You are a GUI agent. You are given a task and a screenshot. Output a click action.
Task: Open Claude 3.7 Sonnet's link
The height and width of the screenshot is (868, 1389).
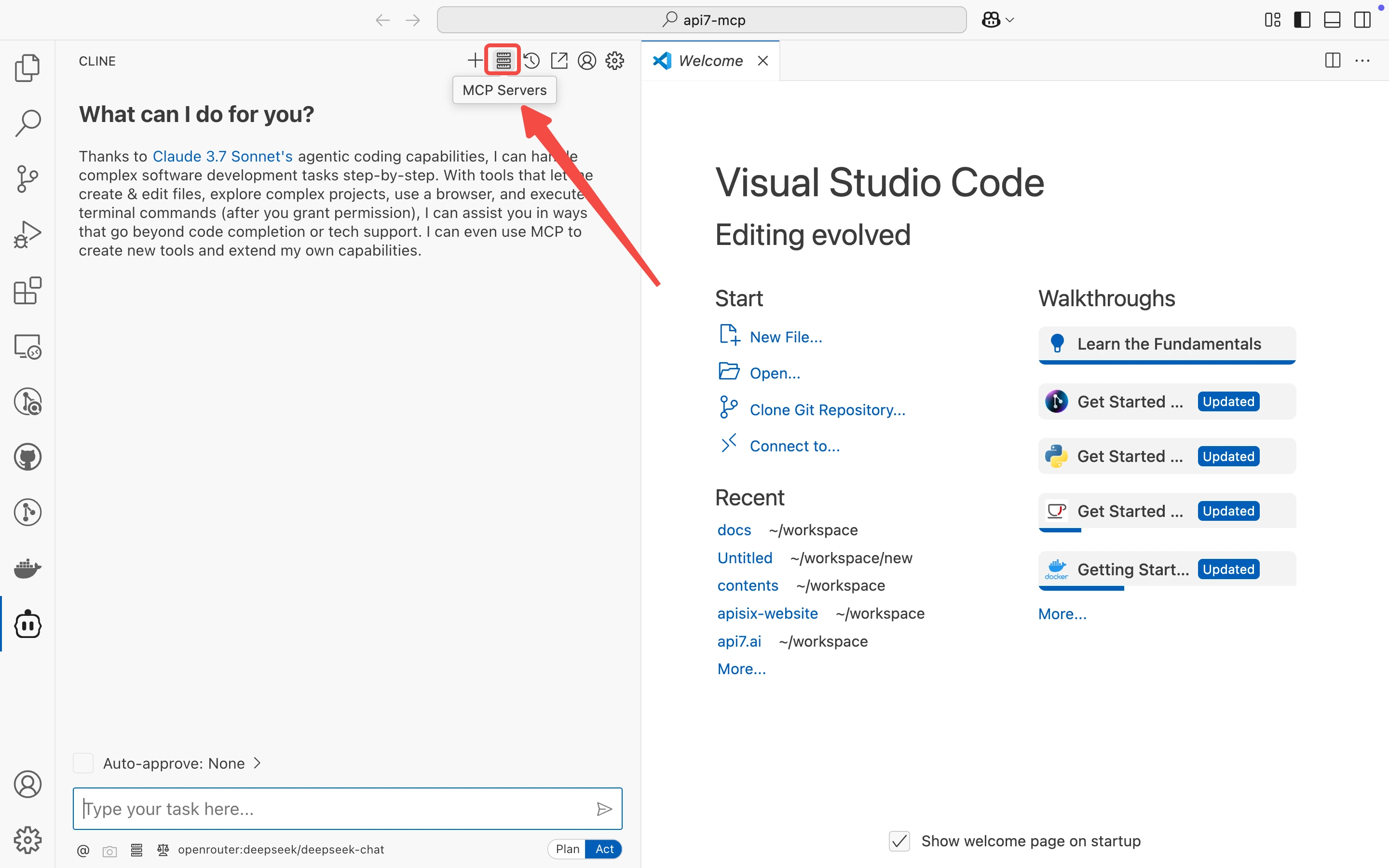click(x=223, y=156)
